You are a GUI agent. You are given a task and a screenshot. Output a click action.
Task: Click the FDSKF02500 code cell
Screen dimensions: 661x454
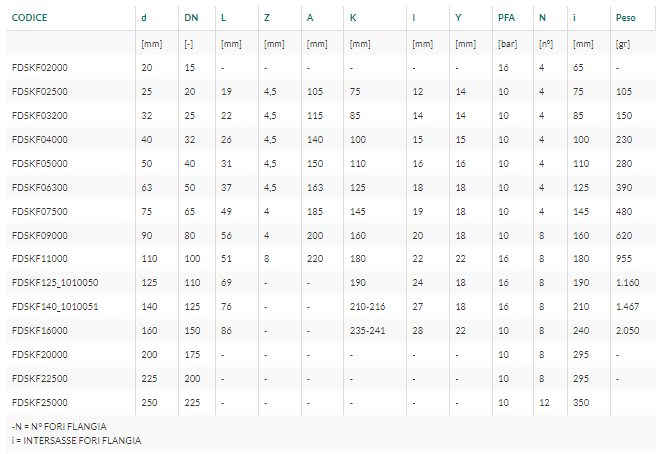40,91
